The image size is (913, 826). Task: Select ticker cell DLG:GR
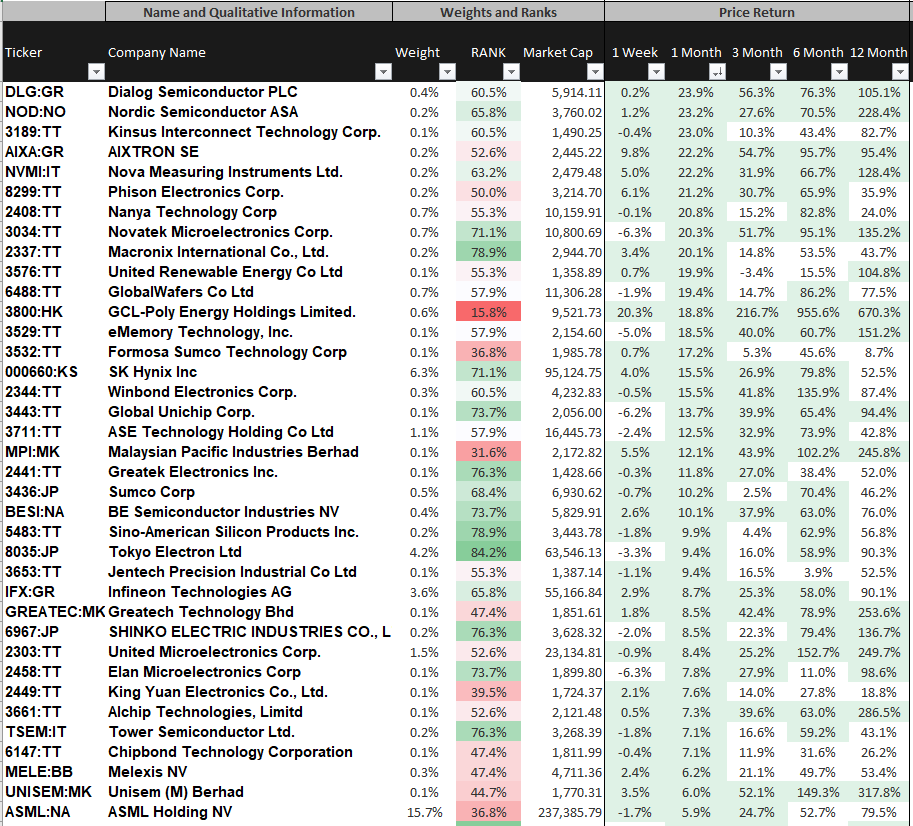click(x=54, y=92)
